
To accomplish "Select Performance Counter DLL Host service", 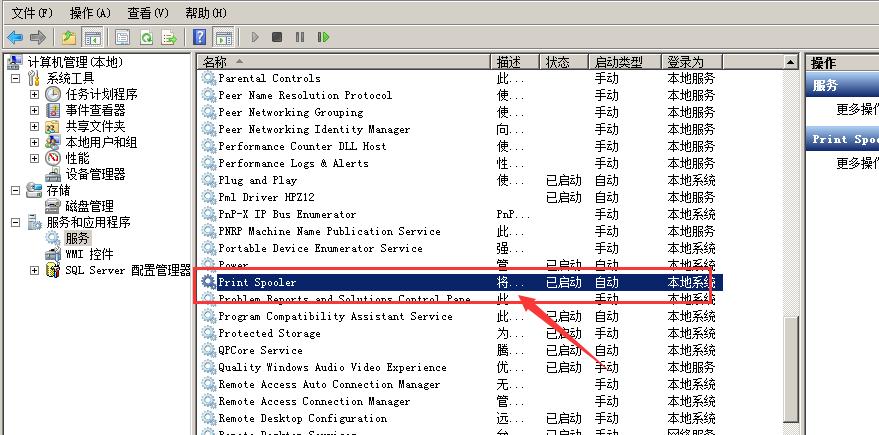I will tap(302, 146).
